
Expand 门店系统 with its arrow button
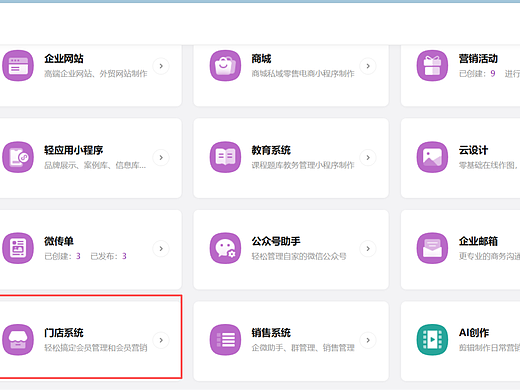pos(161,340)
